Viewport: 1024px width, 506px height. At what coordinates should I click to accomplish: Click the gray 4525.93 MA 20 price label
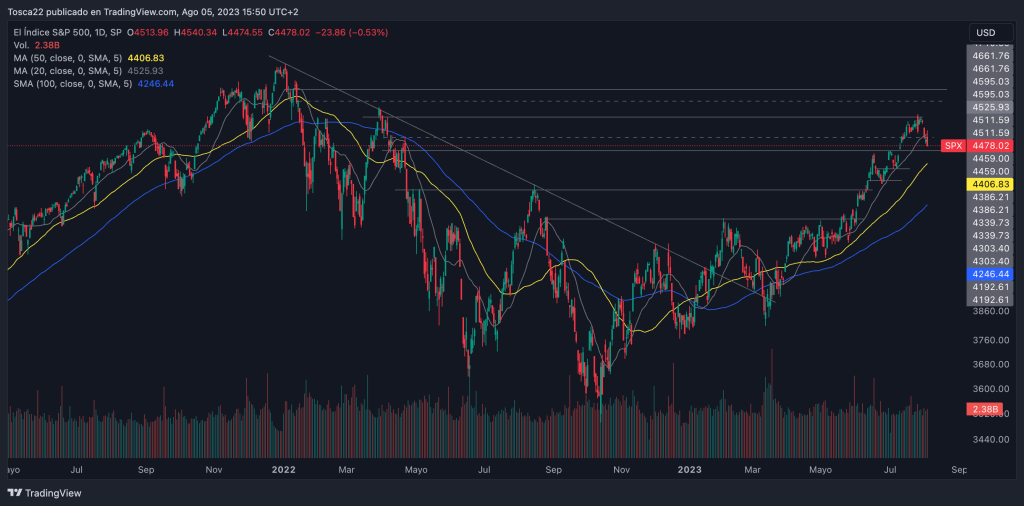click(990, 107)
